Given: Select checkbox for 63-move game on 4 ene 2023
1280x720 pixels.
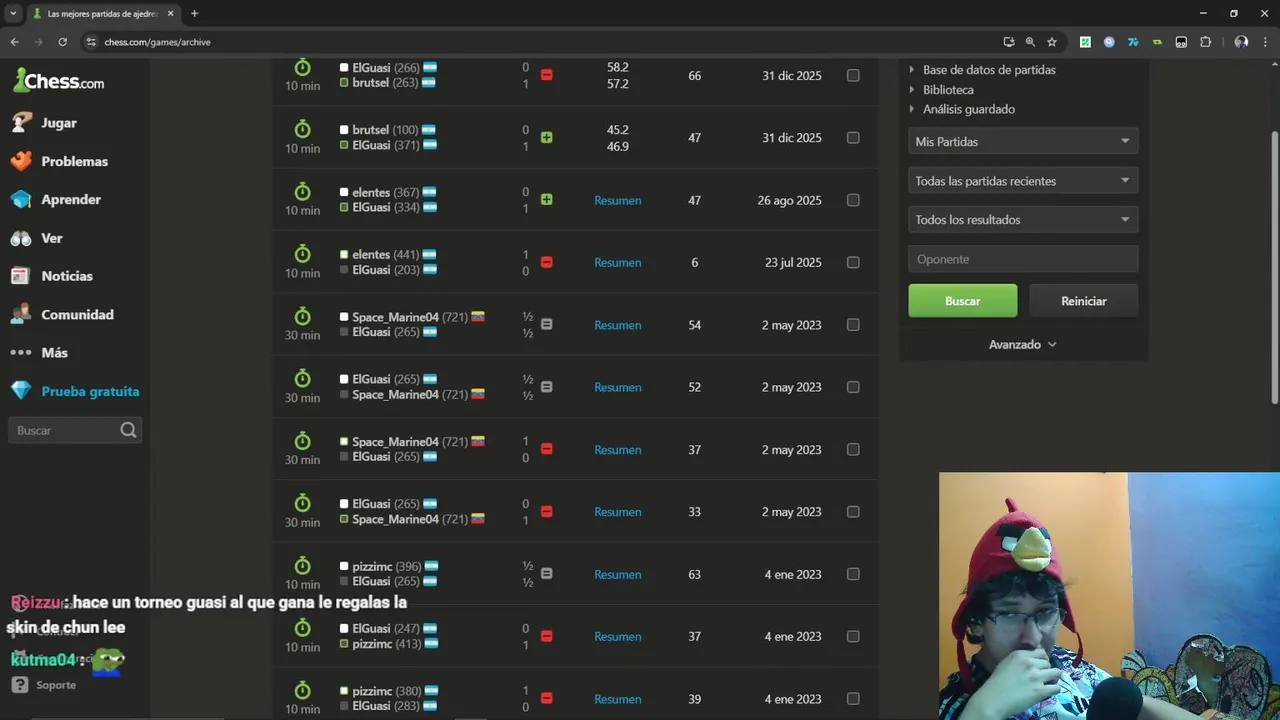Looking at the screenshot, I should pos(853,574).
